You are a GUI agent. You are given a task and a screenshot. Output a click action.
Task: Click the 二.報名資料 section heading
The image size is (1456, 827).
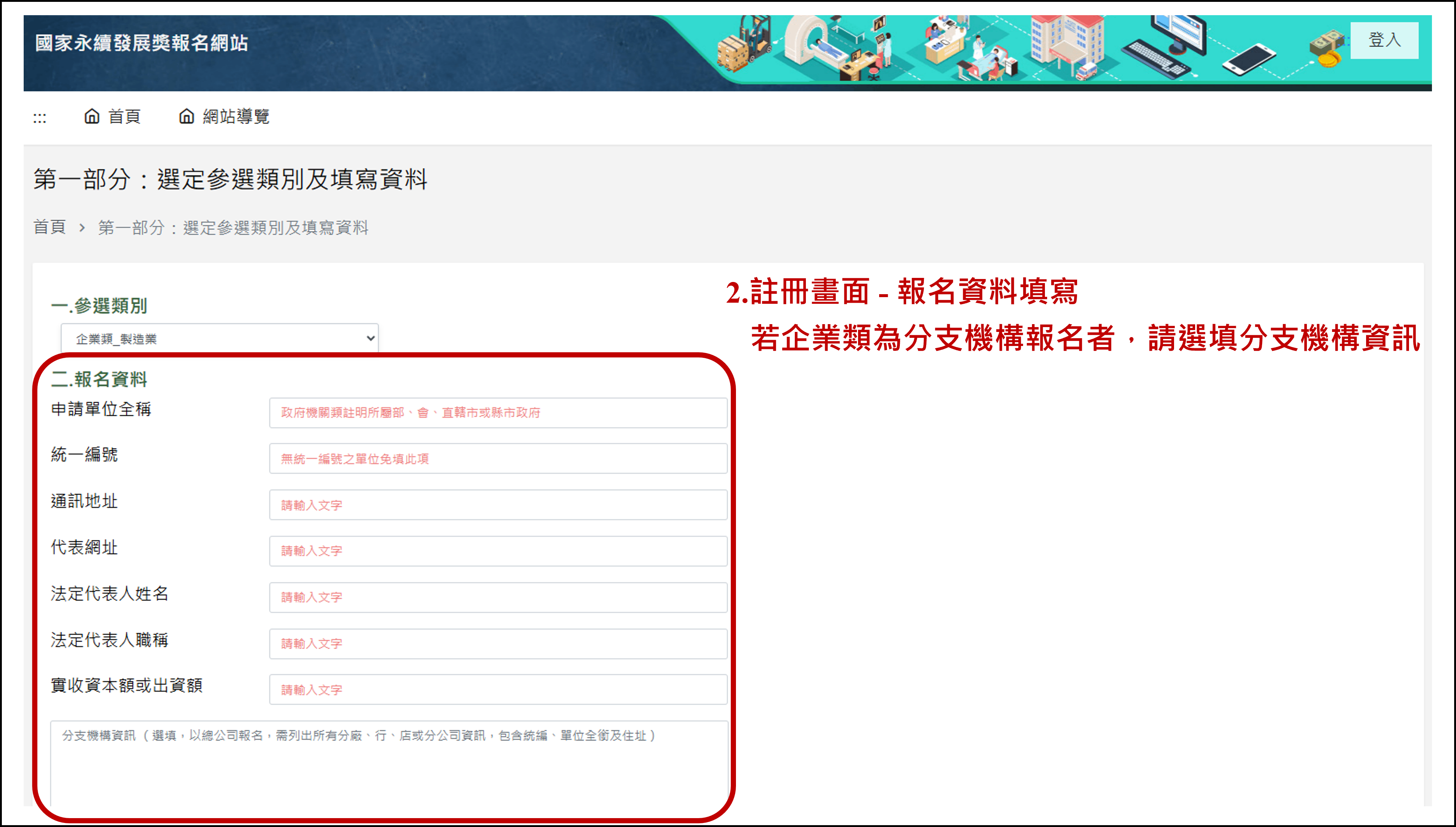pos(99,379)
